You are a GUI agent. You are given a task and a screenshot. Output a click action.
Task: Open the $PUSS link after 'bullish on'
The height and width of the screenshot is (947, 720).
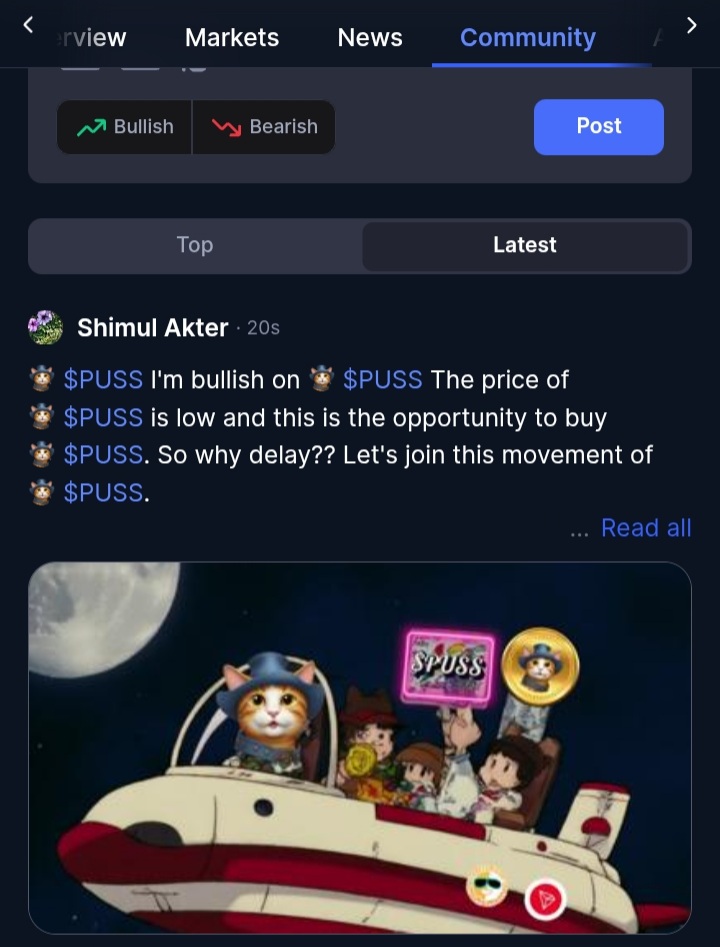(382, 380)
